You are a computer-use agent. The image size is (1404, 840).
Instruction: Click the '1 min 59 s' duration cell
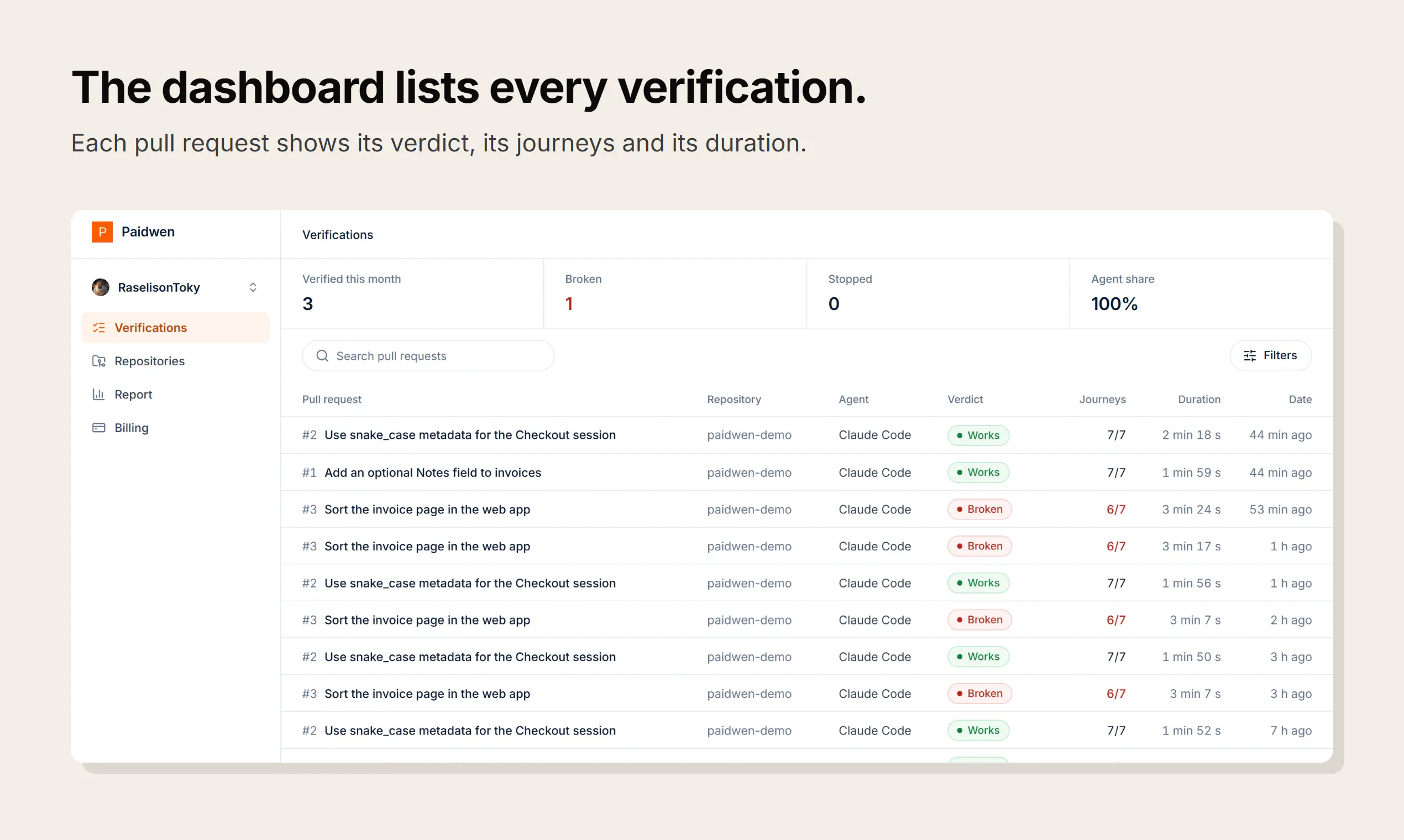1191,473
